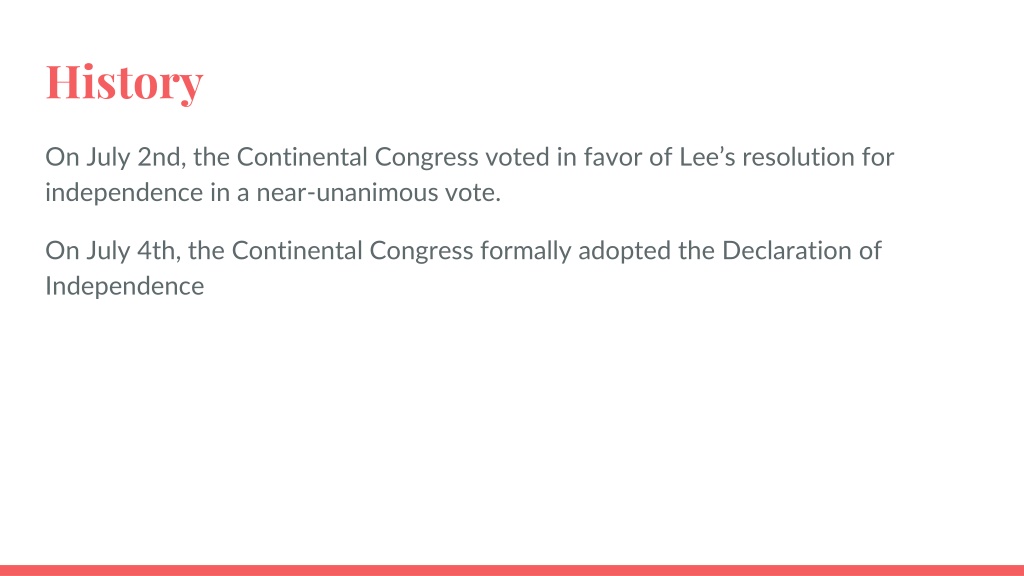
Task: Click the July 4th paragraph text
Action: pyautogui.click(x=464, y=268)
